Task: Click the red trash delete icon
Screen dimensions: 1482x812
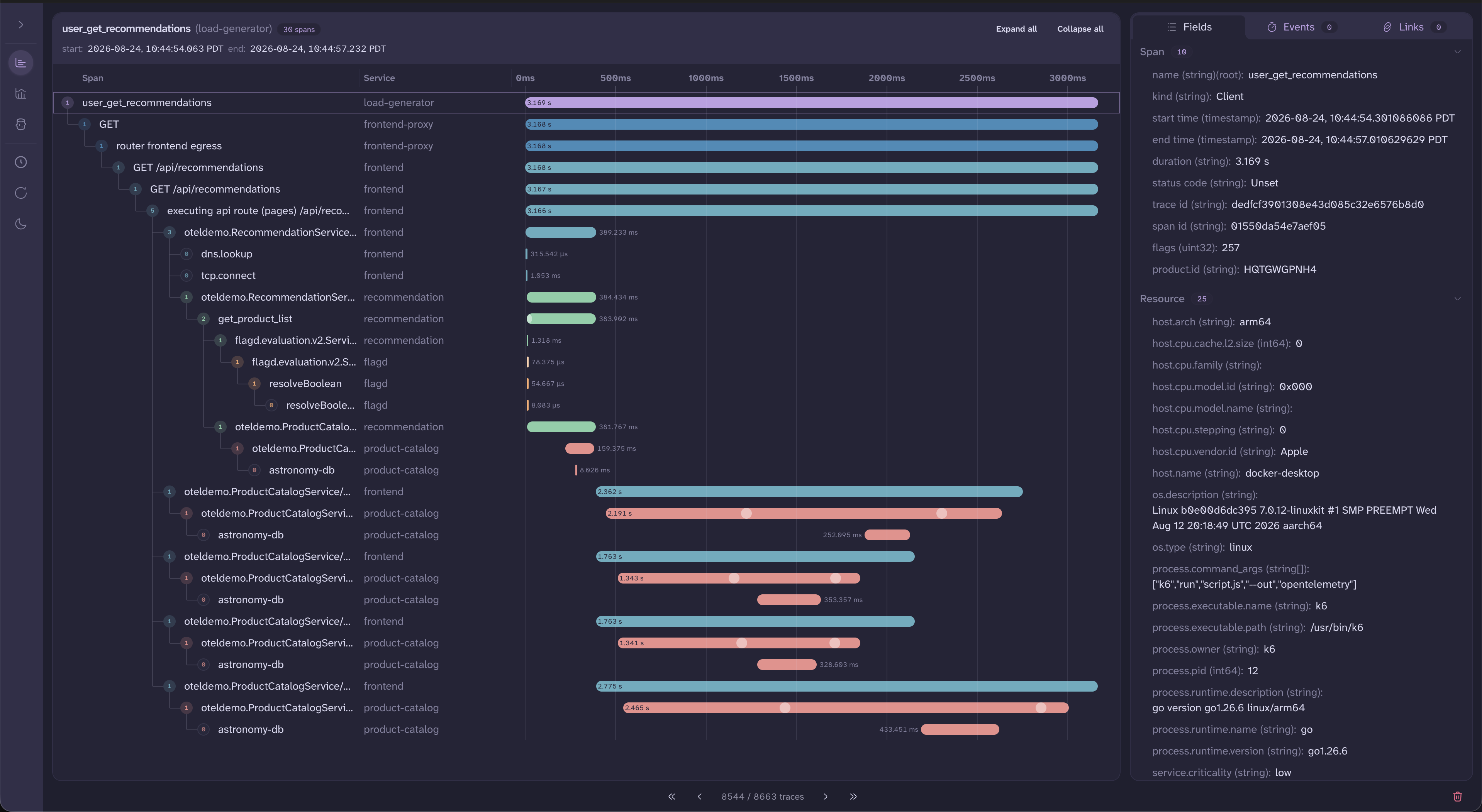Action: (1457, 797)
